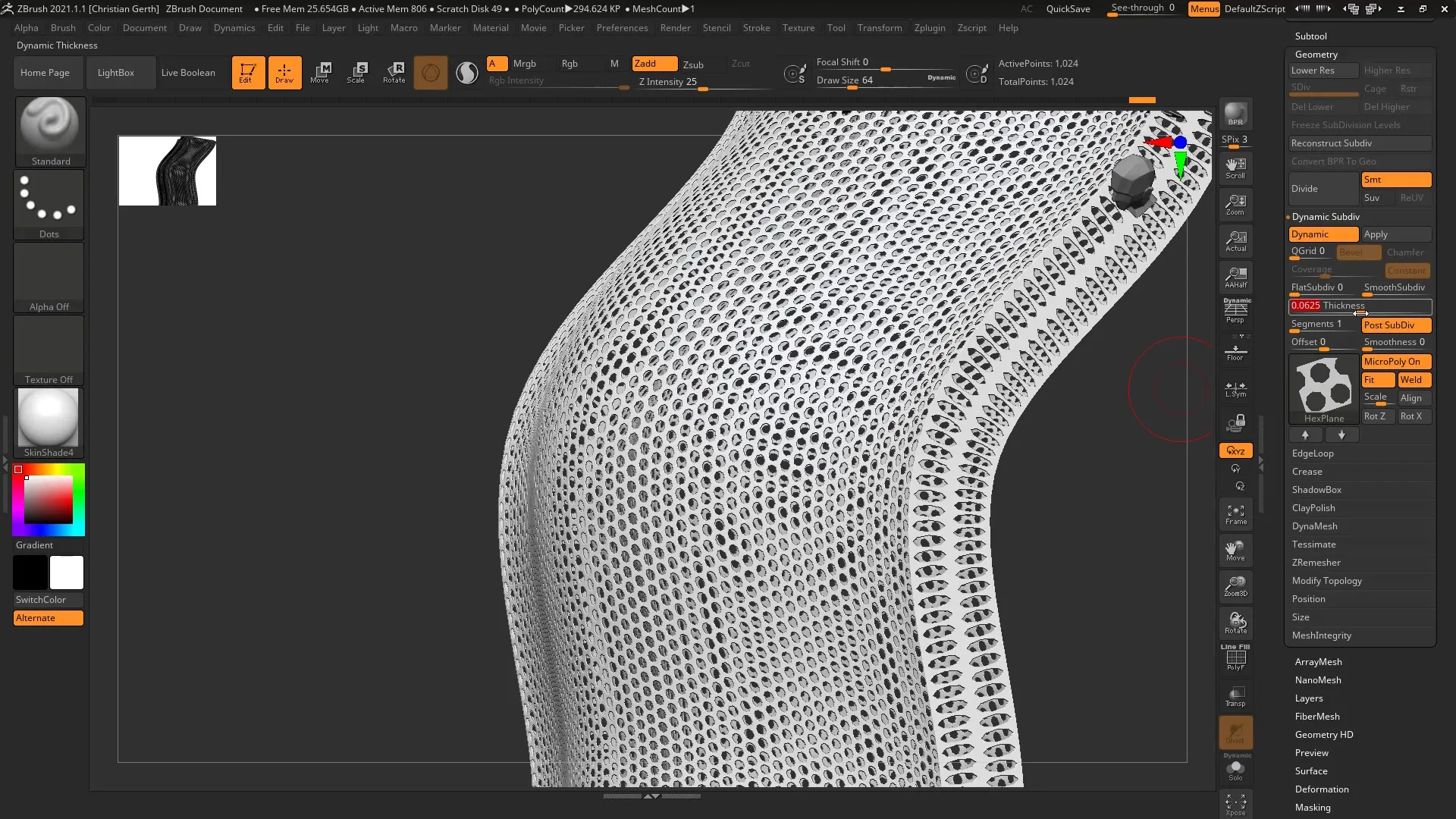This screenshot has height=819, width=1456.
Task: Select the Edit mode icon
Action: click(x=248, y=73)
